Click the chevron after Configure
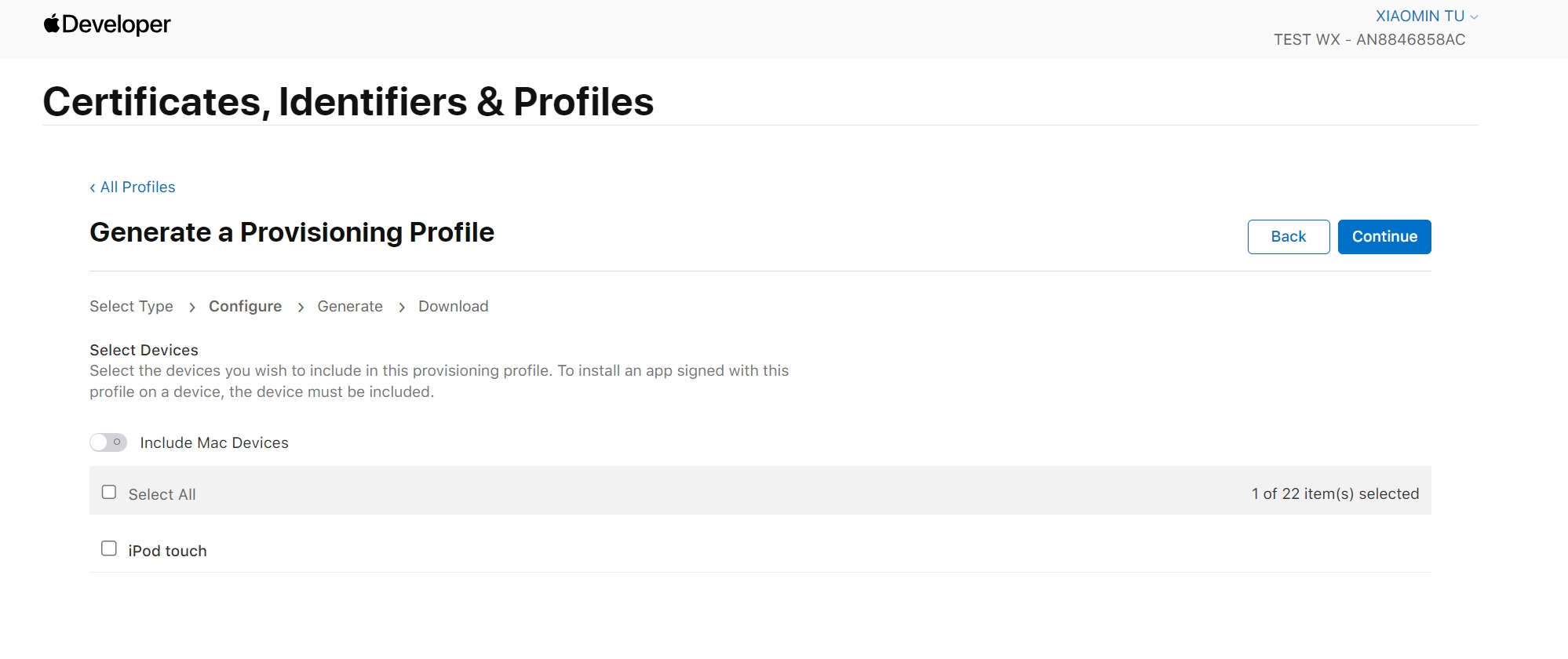1568x659 pixels. [x=301, y=308]
